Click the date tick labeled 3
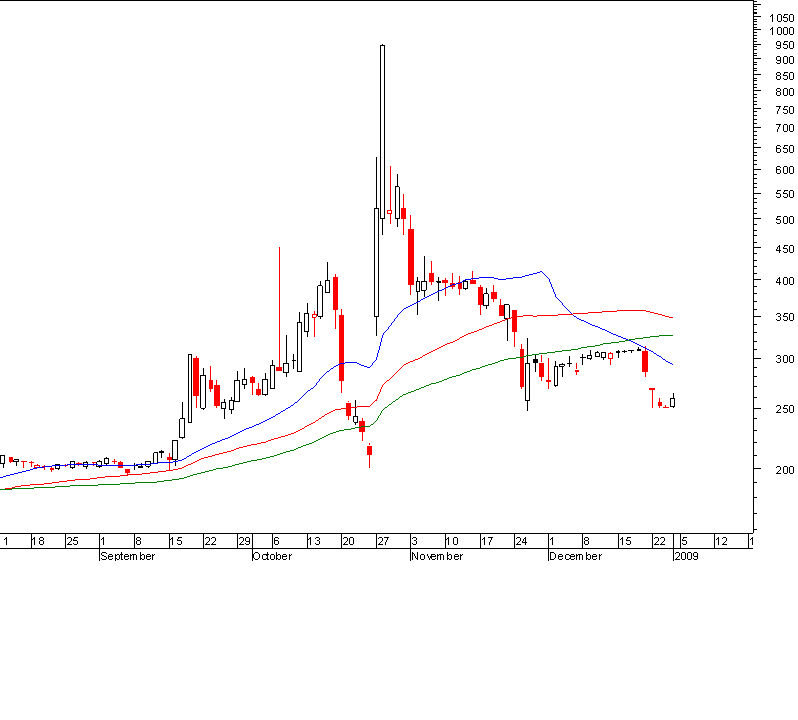The width and height of the screenshot is (798, 720). (414, 541)
